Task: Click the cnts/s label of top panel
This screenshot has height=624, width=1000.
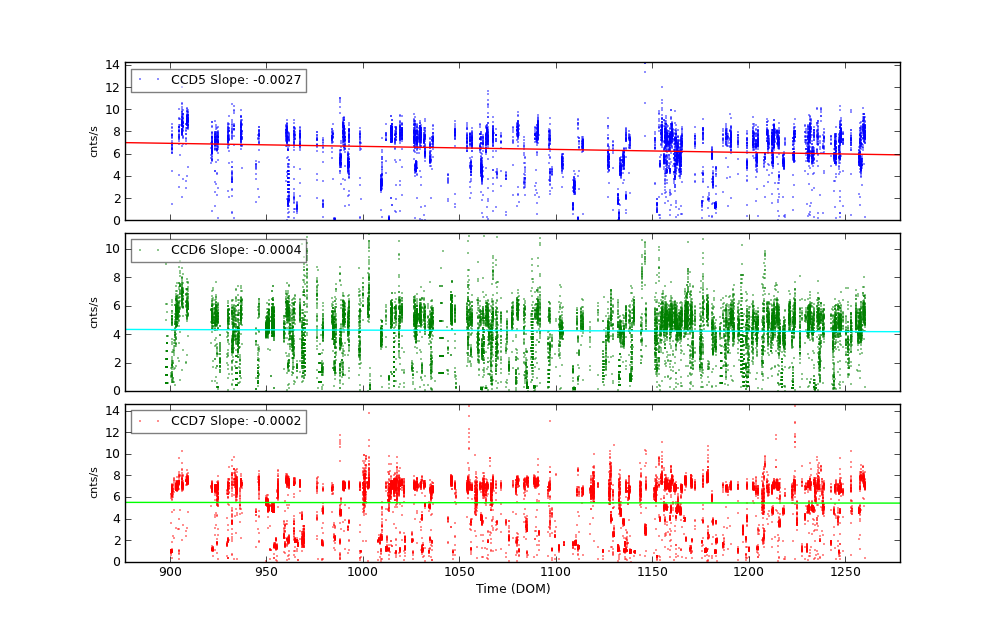Action: click(94, 142)
